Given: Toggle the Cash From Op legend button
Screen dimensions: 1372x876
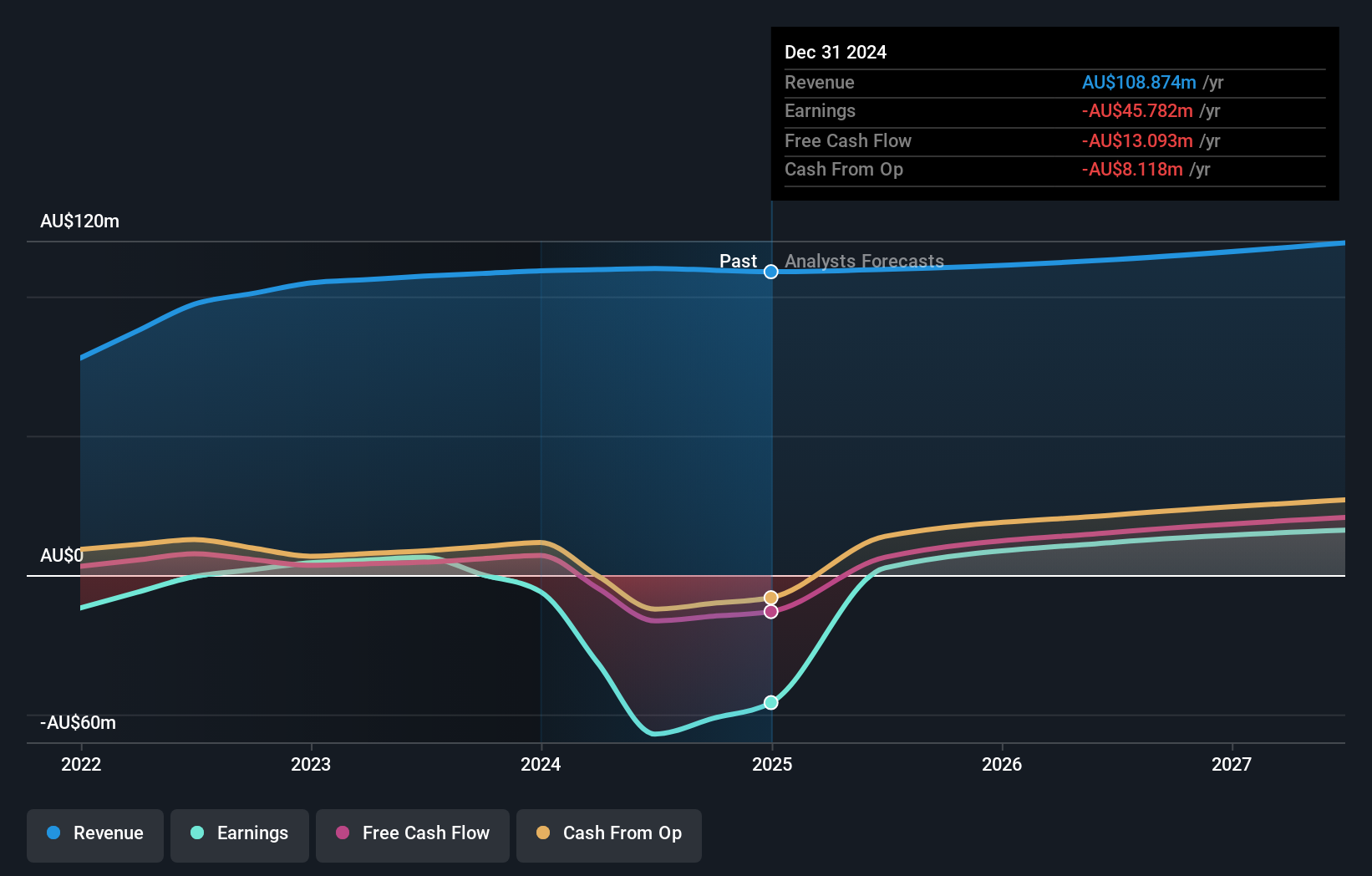Looking at the screenshot, I should point(609,835).
